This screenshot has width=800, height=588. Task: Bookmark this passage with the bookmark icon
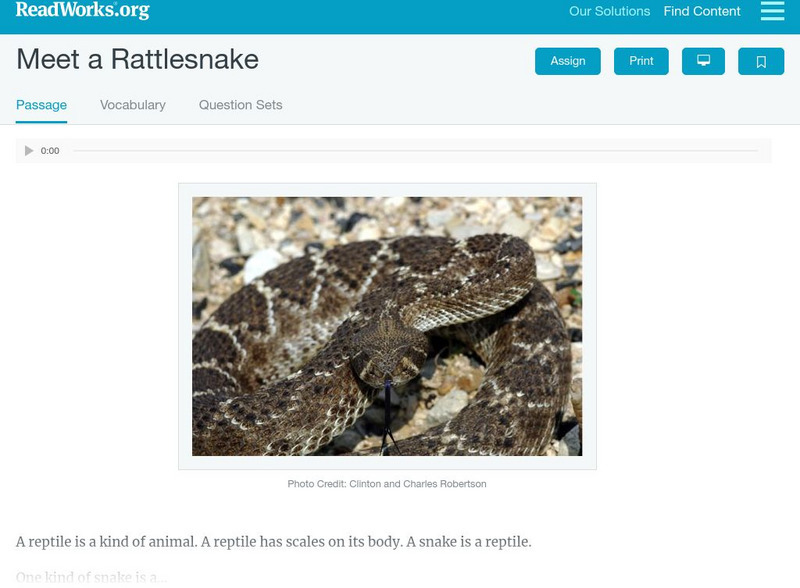[x=761, y=61]
